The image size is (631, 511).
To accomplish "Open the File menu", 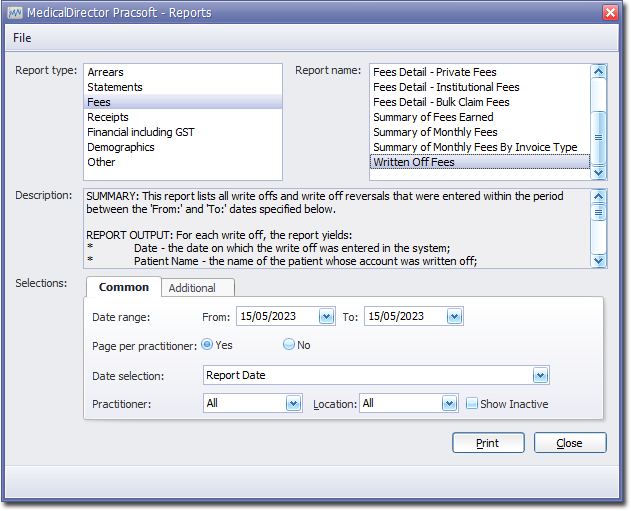I will (22, 38).
